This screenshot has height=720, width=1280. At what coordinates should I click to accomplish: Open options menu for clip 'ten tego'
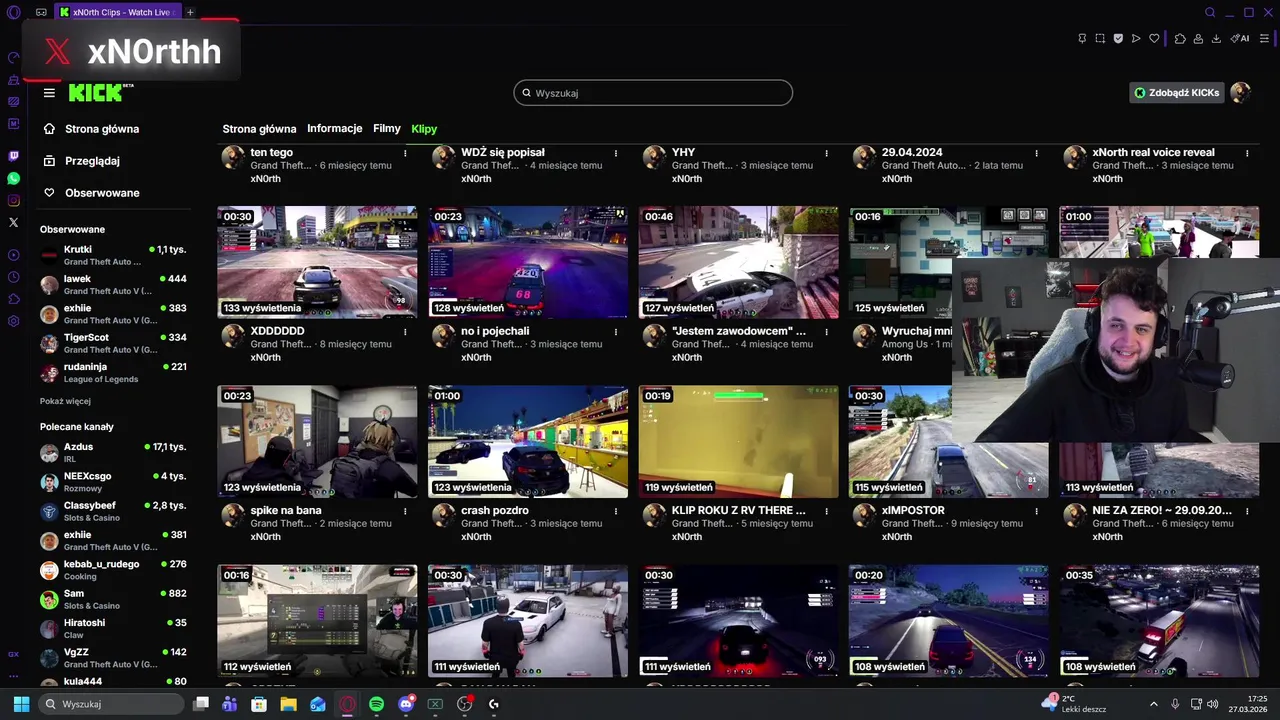pos(405,153)
